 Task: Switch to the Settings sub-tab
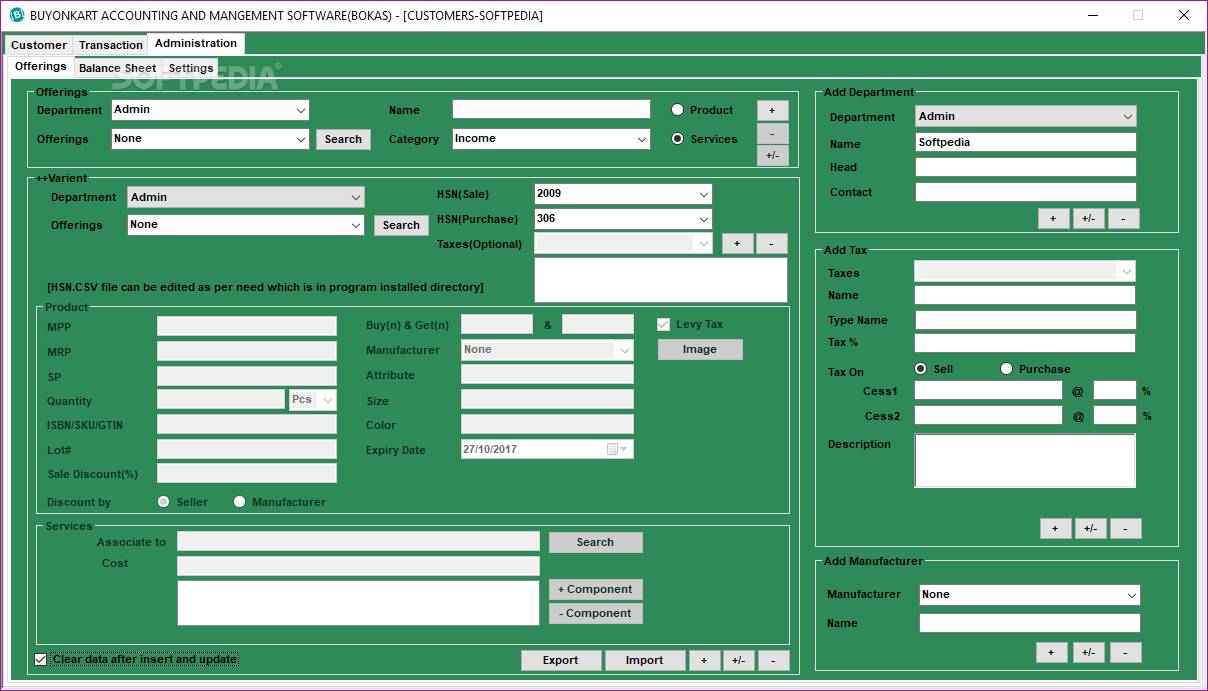191,68
